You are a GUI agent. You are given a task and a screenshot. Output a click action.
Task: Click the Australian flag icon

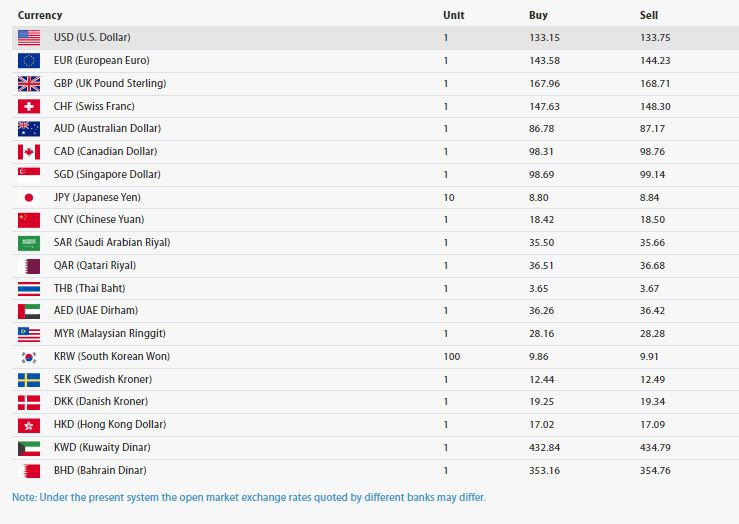(x=29, y=129)
